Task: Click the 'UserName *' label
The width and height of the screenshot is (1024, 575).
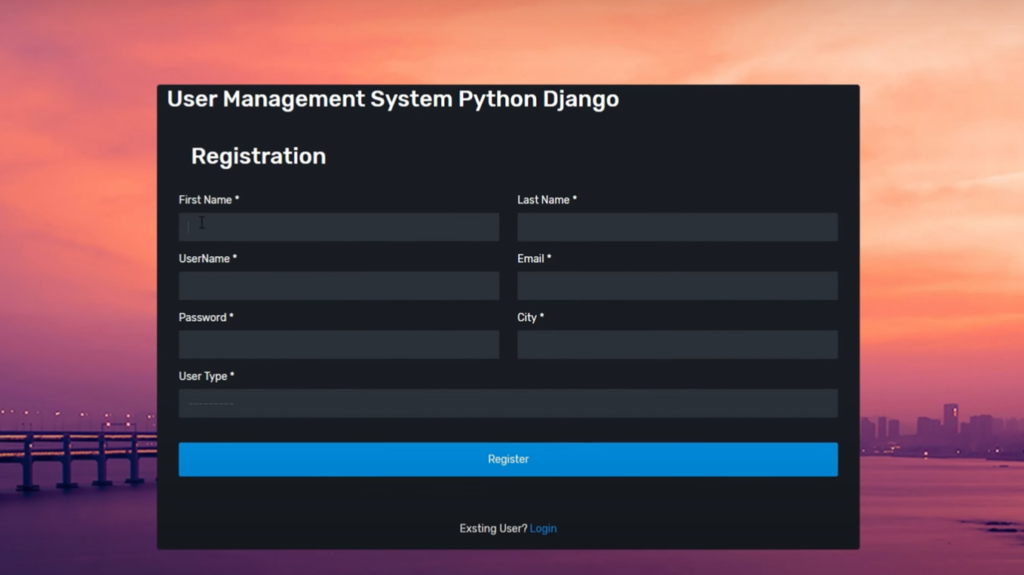Action: (x=208, y=259)
